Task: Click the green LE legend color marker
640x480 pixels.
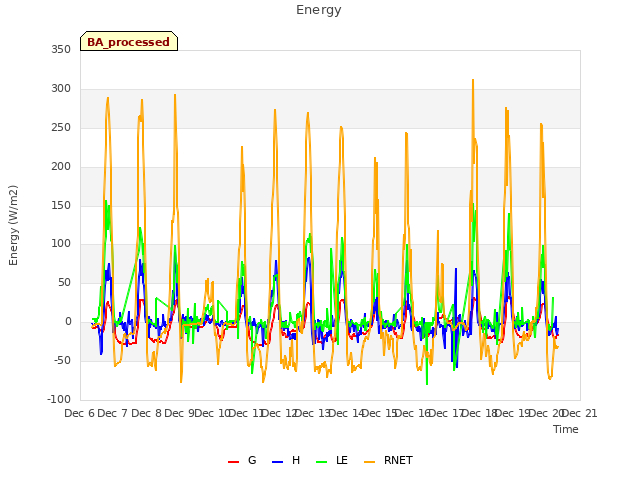Action: coord(322,462)
